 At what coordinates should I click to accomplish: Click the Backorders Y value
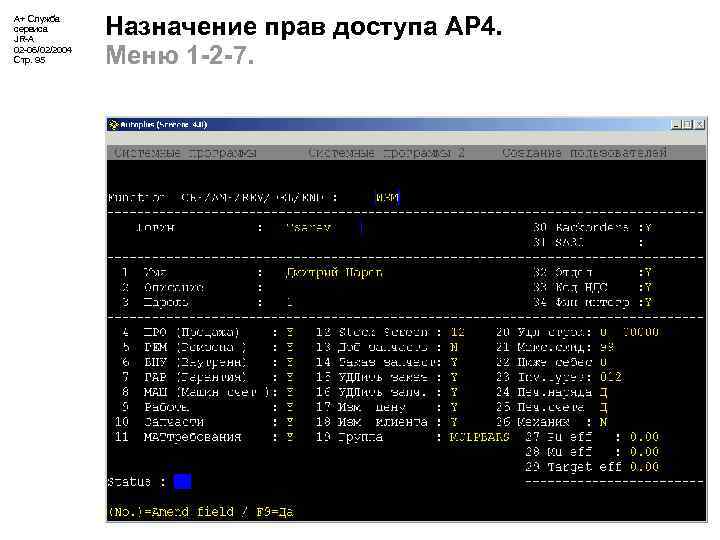point(648,227)
